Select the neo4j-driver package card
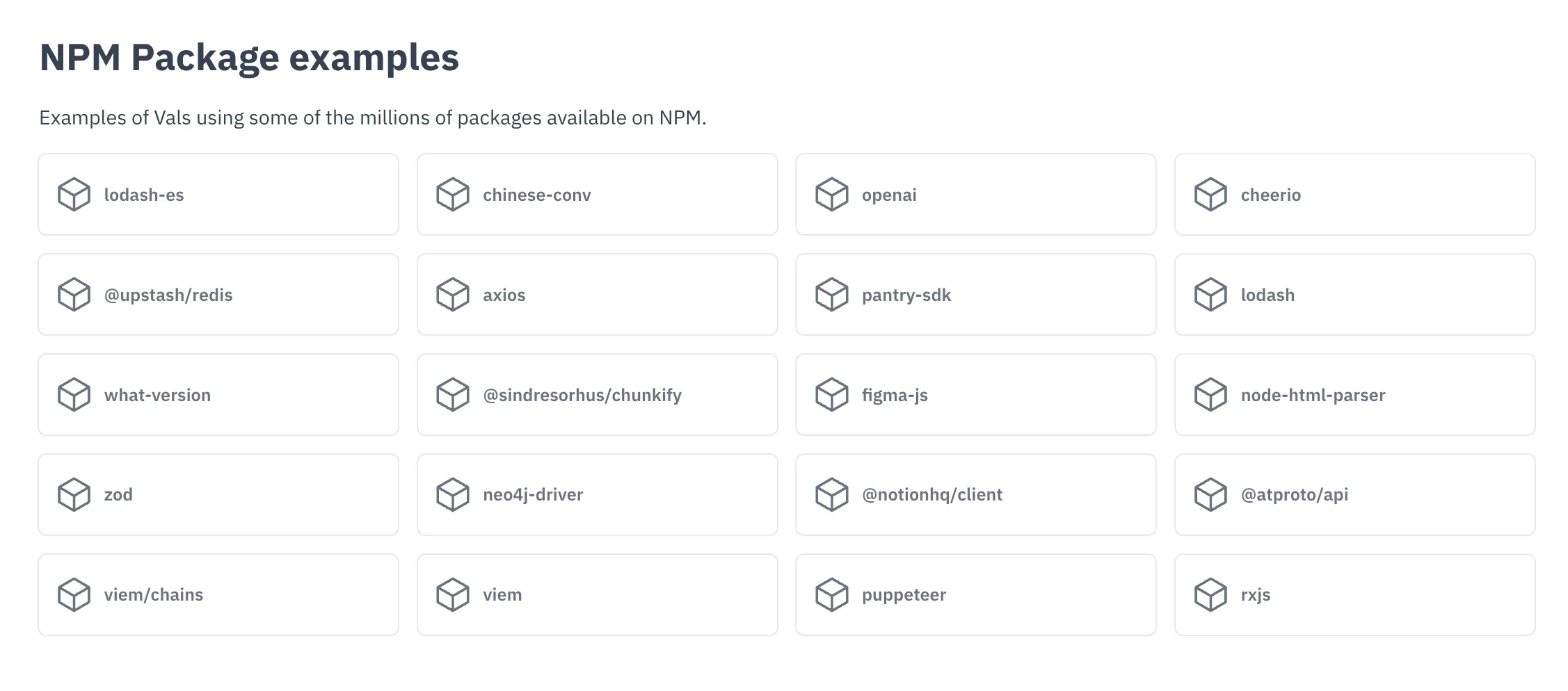 597,494
